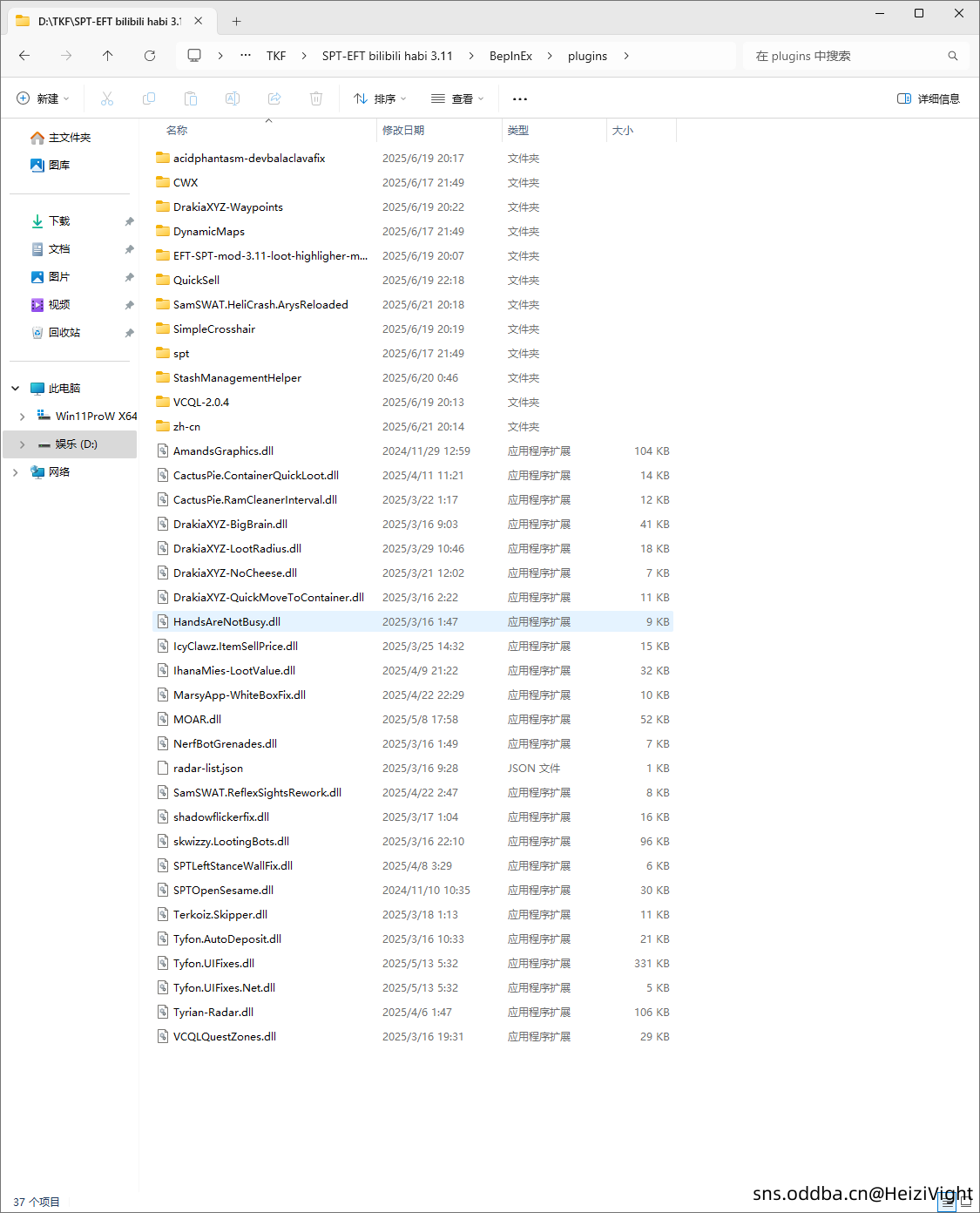Select the CactusPie.ContainerQuickLoot.dll file
The image size is (980, 1213).
point(413,475)
